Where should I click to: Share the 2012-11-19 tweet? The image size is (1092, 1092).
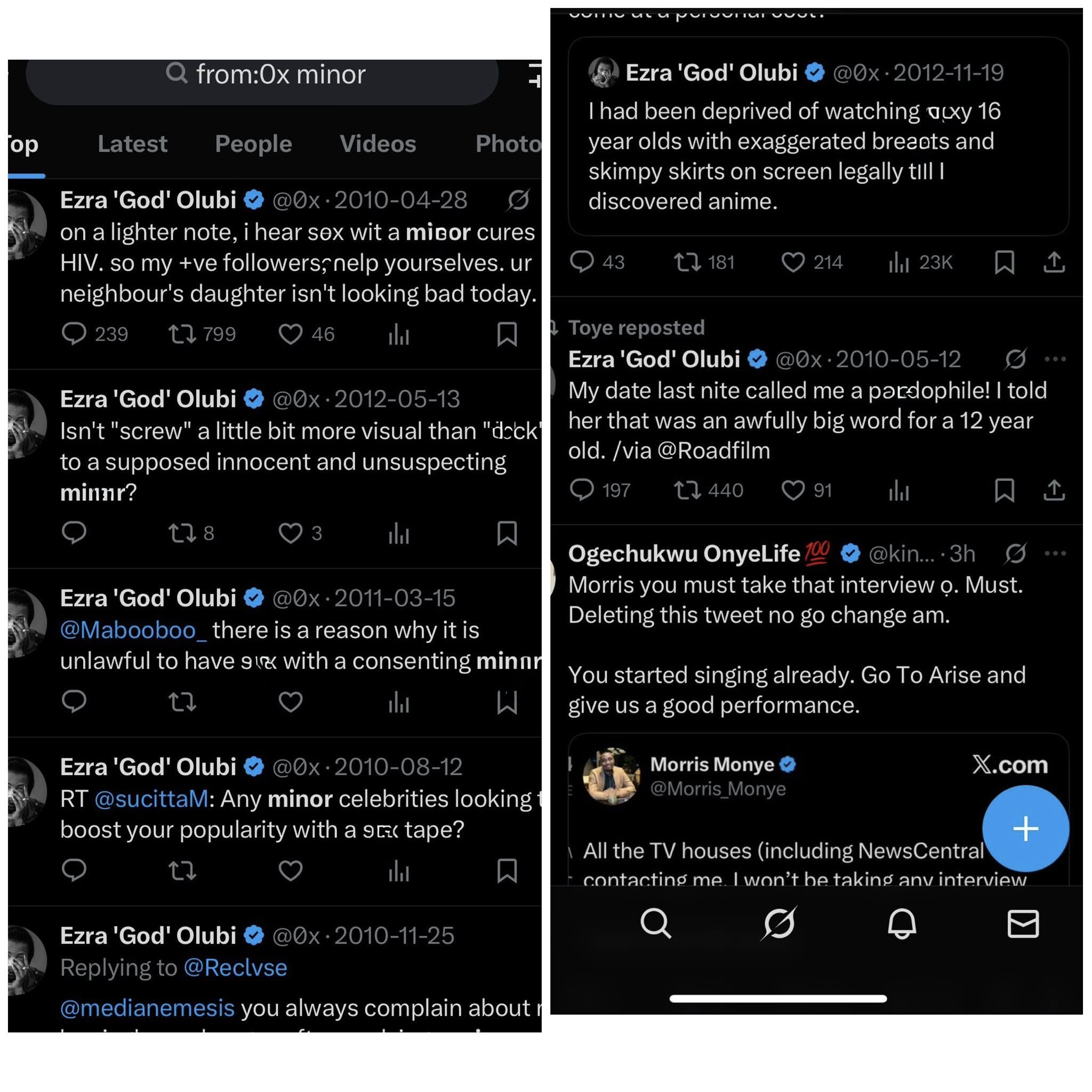point(1055,262)
